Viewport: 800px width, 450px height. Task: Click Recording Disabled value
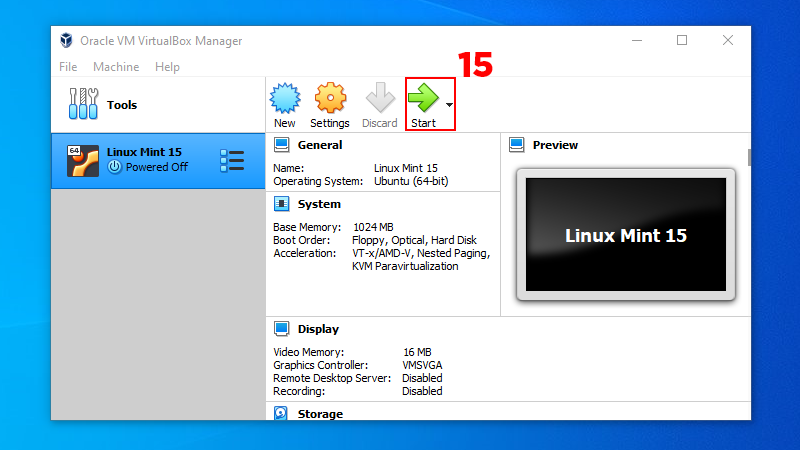pos(422,391)
